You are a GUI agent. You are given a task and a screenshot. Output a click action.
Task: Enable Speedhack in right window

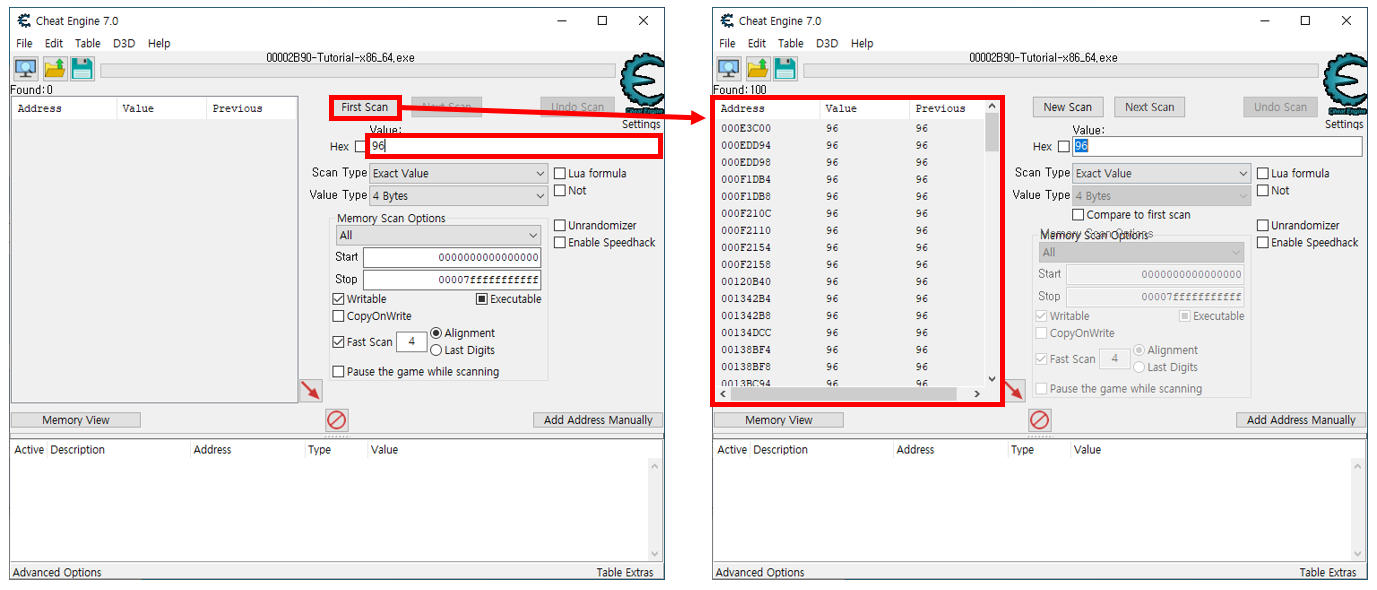click(1263, 242)
